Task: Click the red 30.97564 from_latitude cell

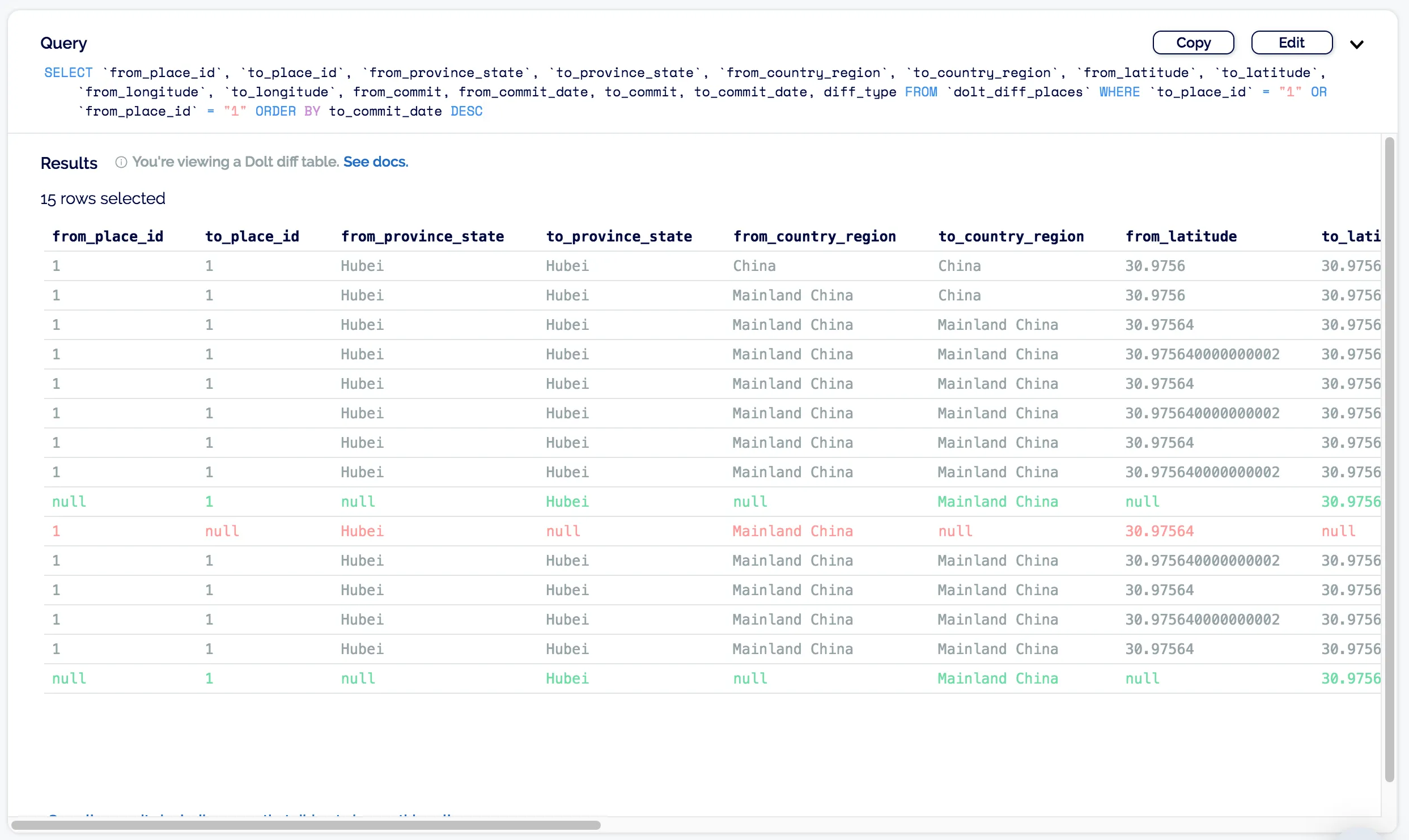Action: tap(1159, 531)
